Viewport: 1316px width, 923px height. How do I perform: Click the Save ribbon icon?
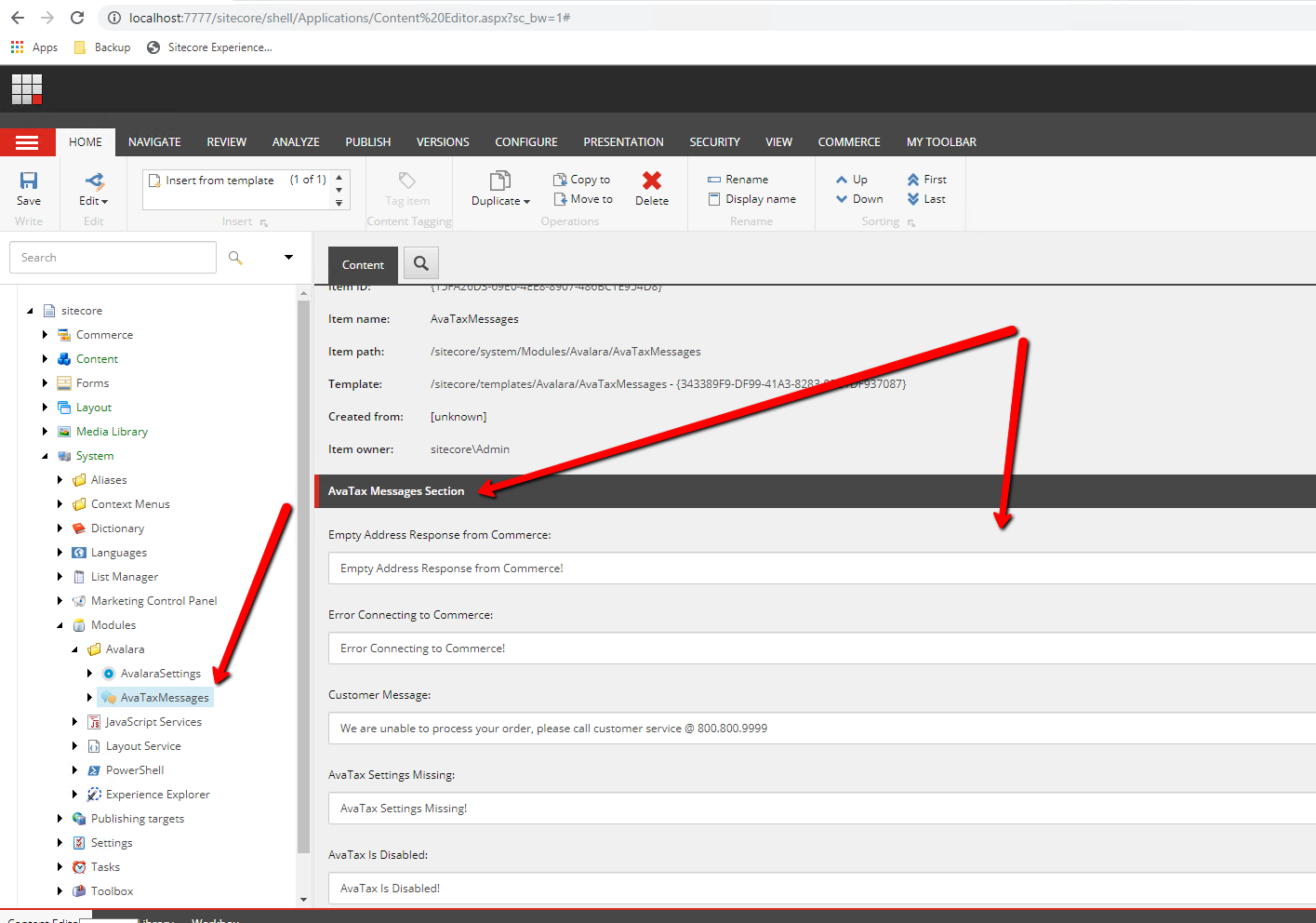coord(29,181)
